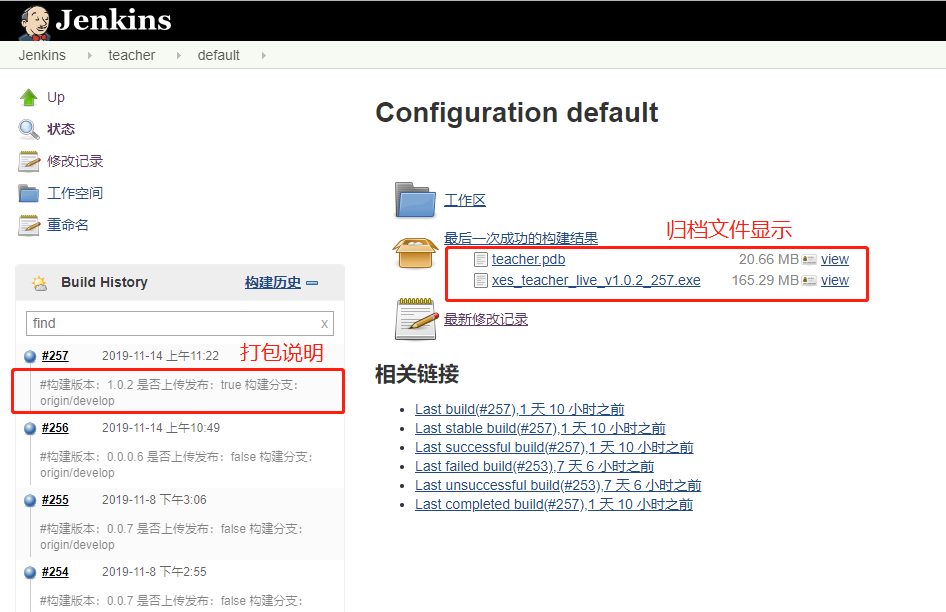
Task: Click the open box artifacts icon
Action: [415, 252]
